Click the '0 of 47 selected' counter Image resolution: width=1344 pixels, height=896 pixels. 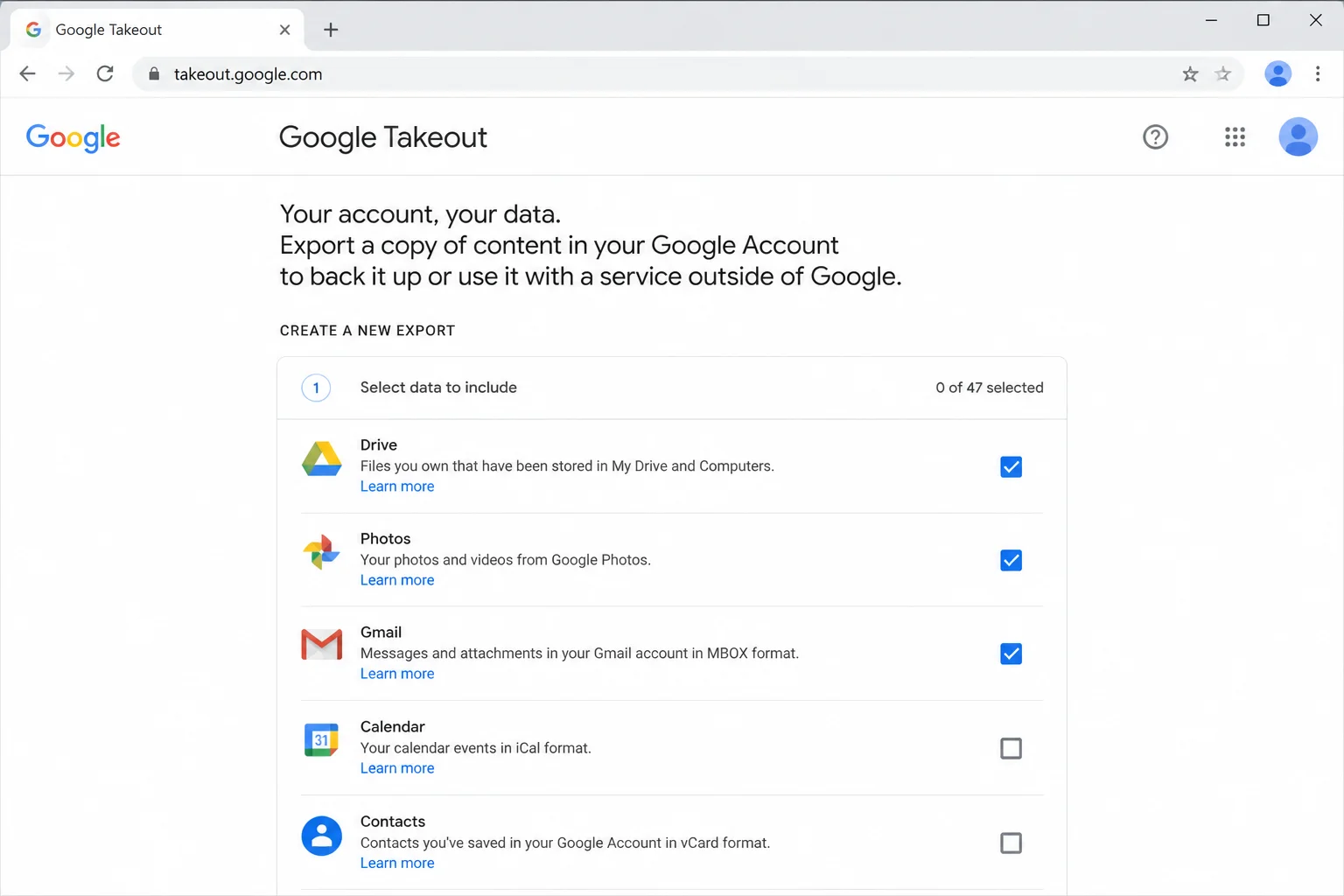click(990, 388)
